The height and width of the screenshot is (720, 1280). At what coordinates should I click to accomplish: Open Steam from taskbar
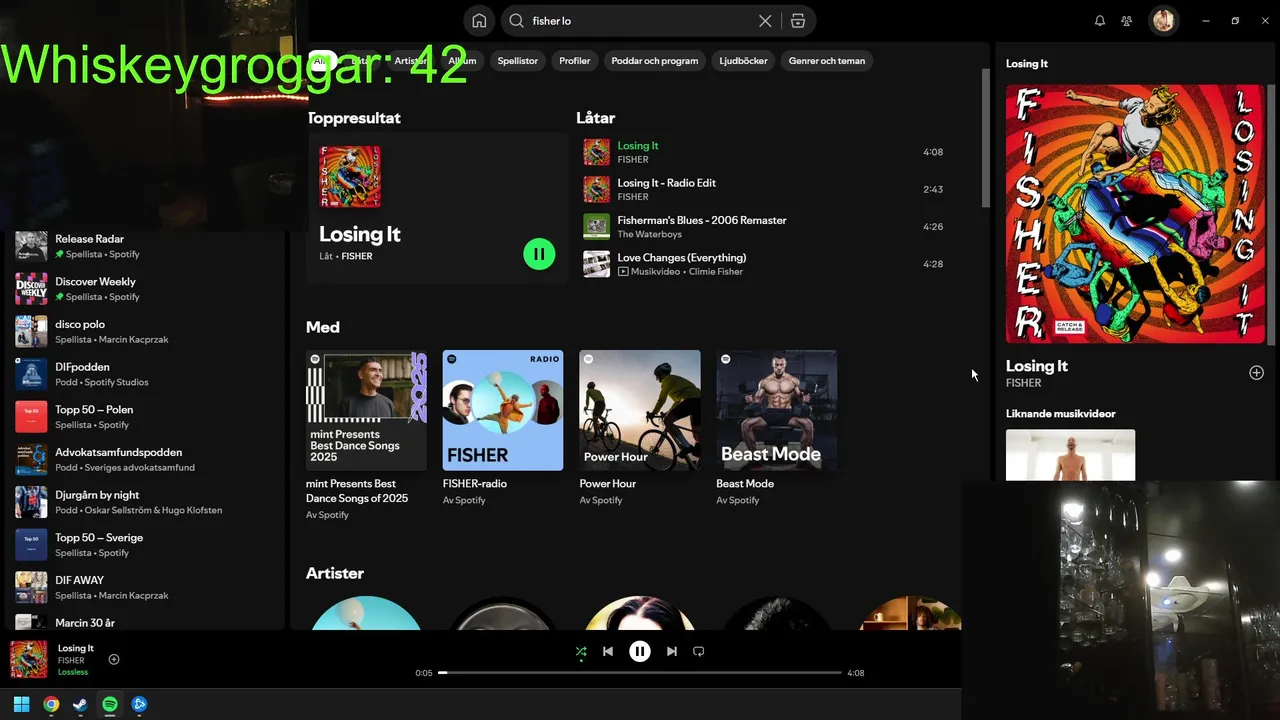pos(80,704)
